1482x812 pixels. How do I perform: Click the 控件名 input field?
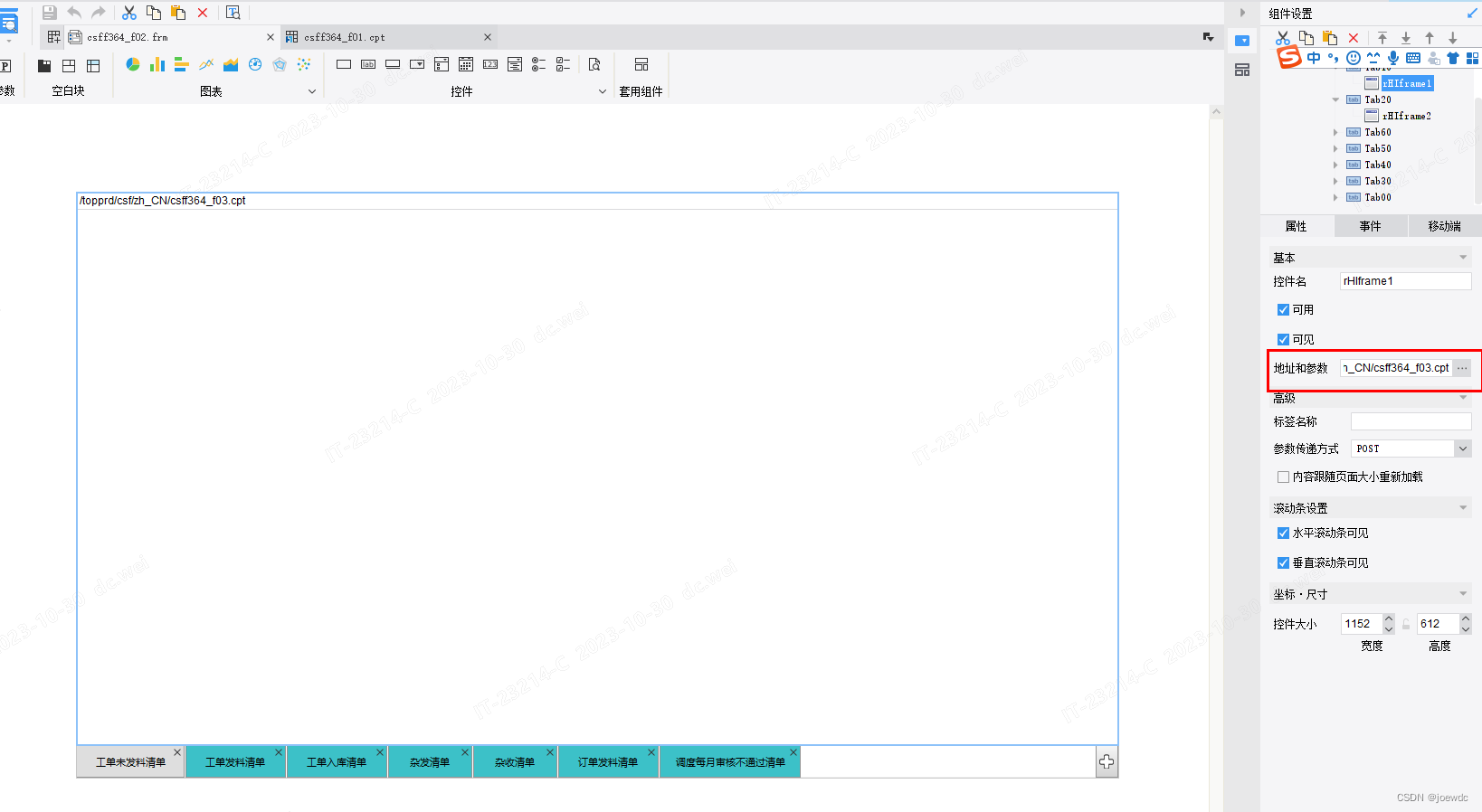tap(1405, 281)
